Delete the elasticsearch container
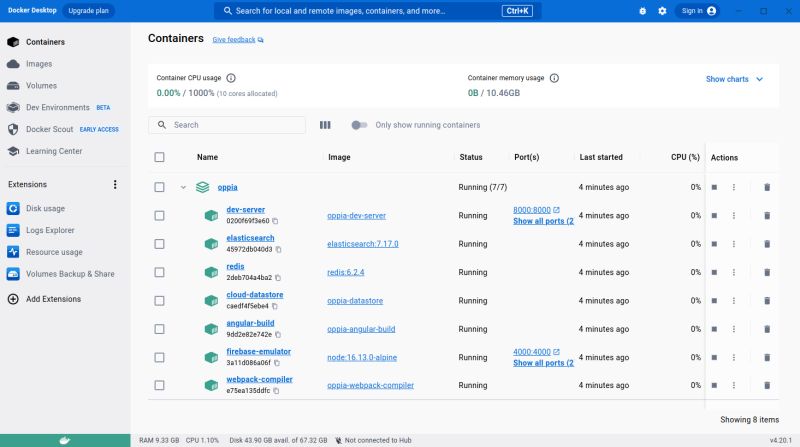Screen dimensions: 800x447 pyautogui.click(x=767, y=244)
